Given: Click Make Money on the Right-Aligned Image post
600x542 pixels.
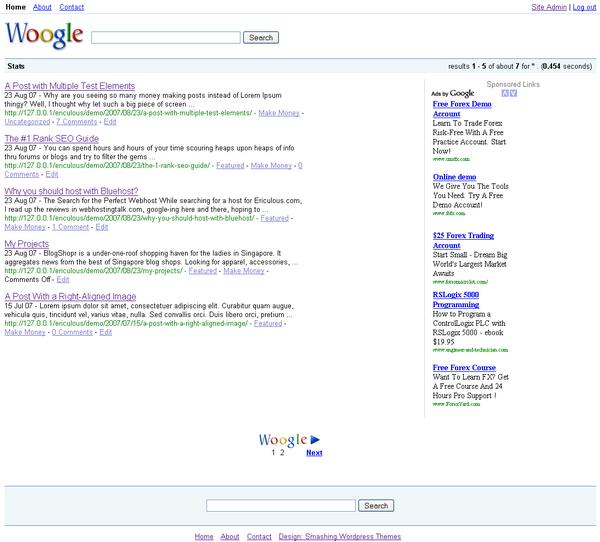Looking at the screenshot, I should tap(25, 332).
